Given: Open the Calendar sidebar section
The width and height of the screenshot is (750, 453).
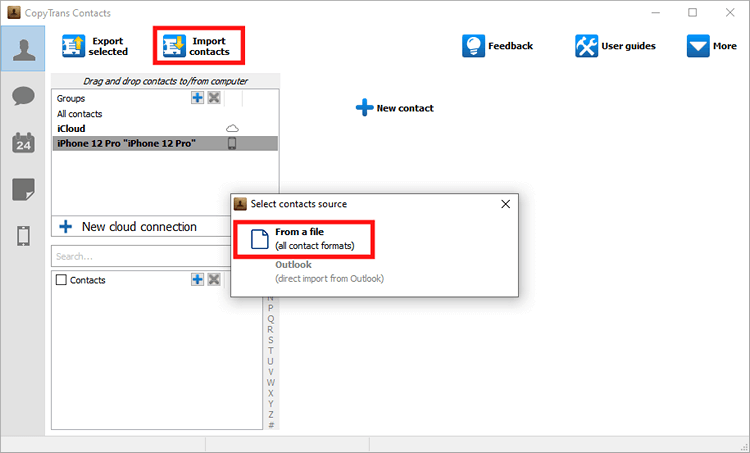Looking at the screenshot, I should tap(23, 143).
